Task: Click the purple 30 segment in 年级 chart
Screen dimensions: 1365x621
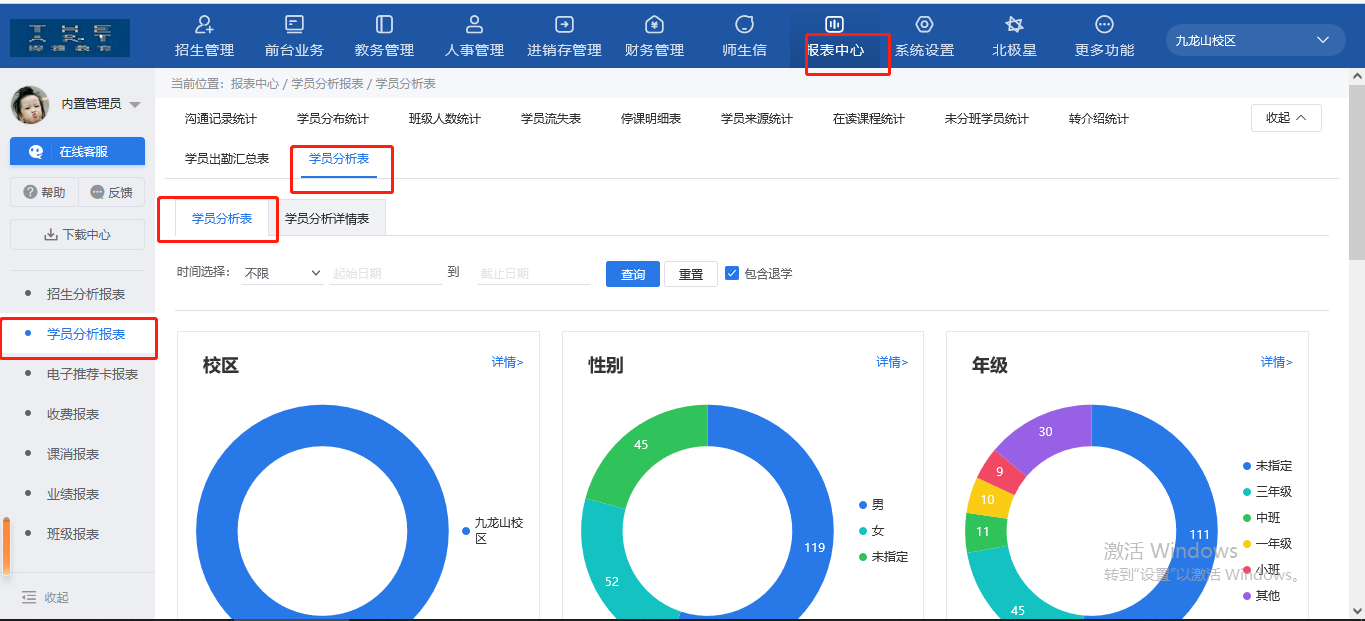Action: tap(1046, 431)
